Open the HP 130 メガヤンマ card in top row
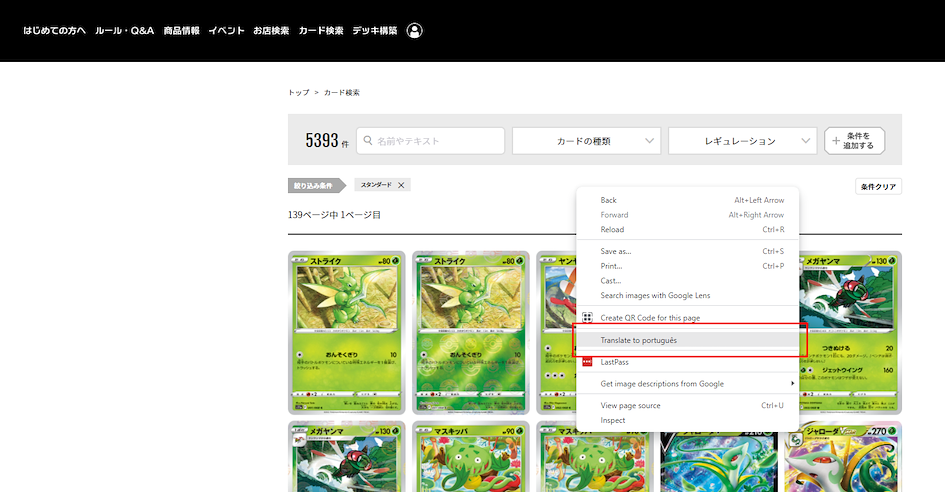Viewport: 945px width, 492px height. [851, 333]
